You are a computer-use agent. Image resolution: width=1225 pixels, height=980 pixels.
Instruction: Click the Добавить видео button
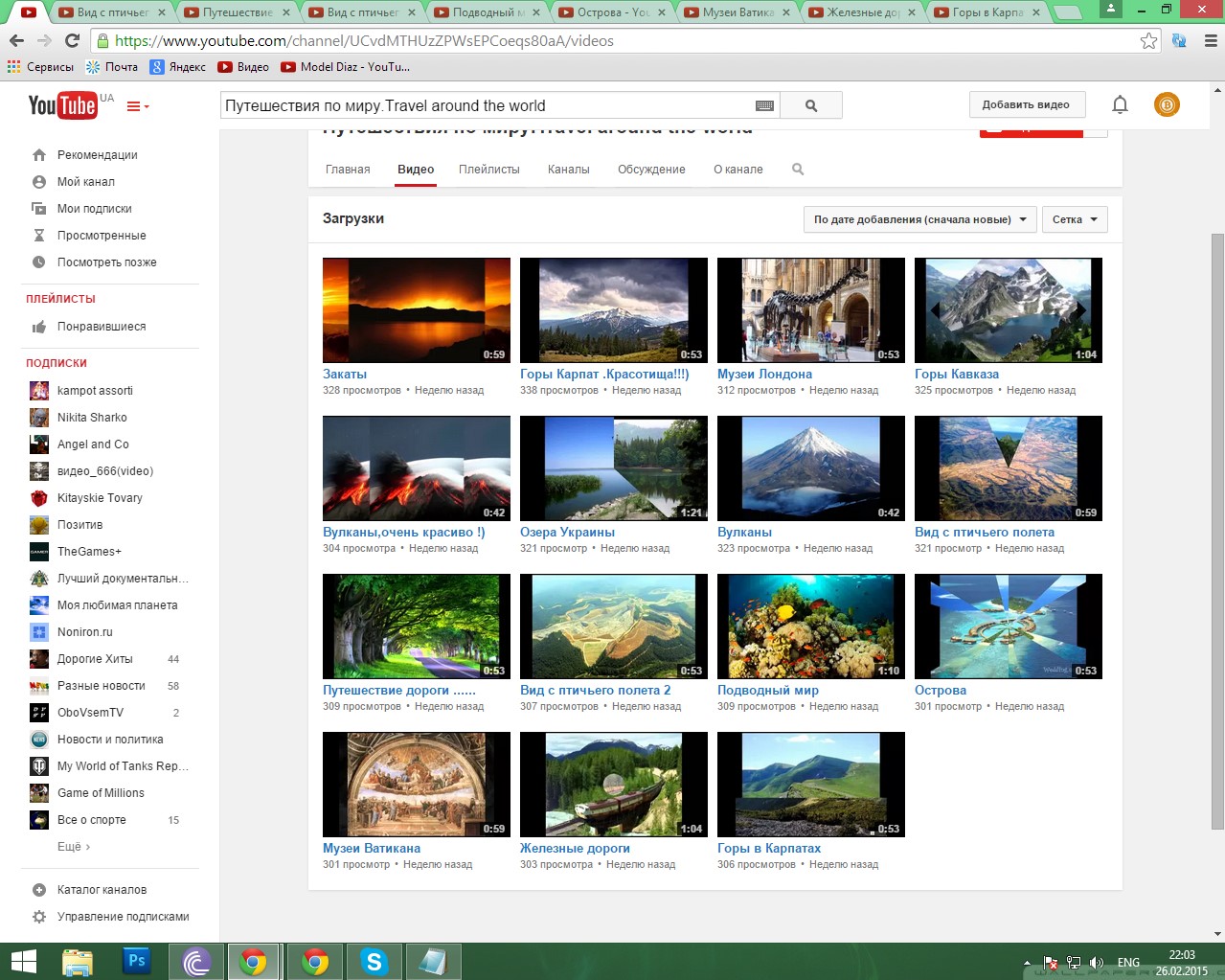click(x=1026, y=104)
